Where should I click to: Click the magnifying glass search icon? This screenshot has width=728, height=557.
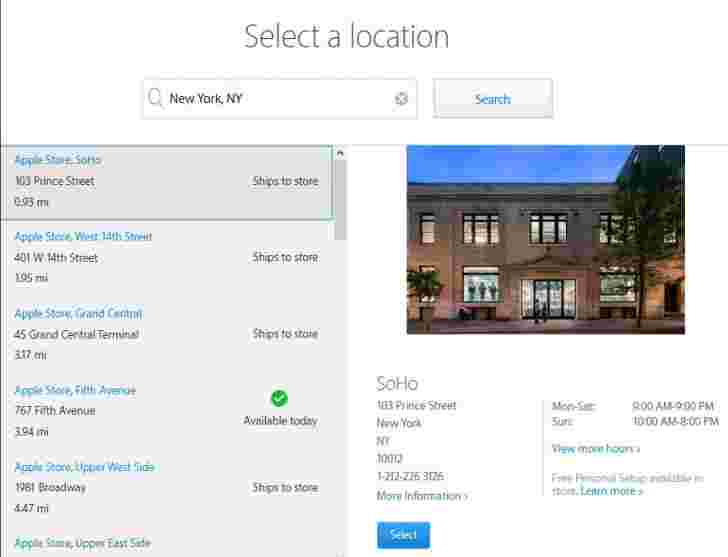(155, 98)
